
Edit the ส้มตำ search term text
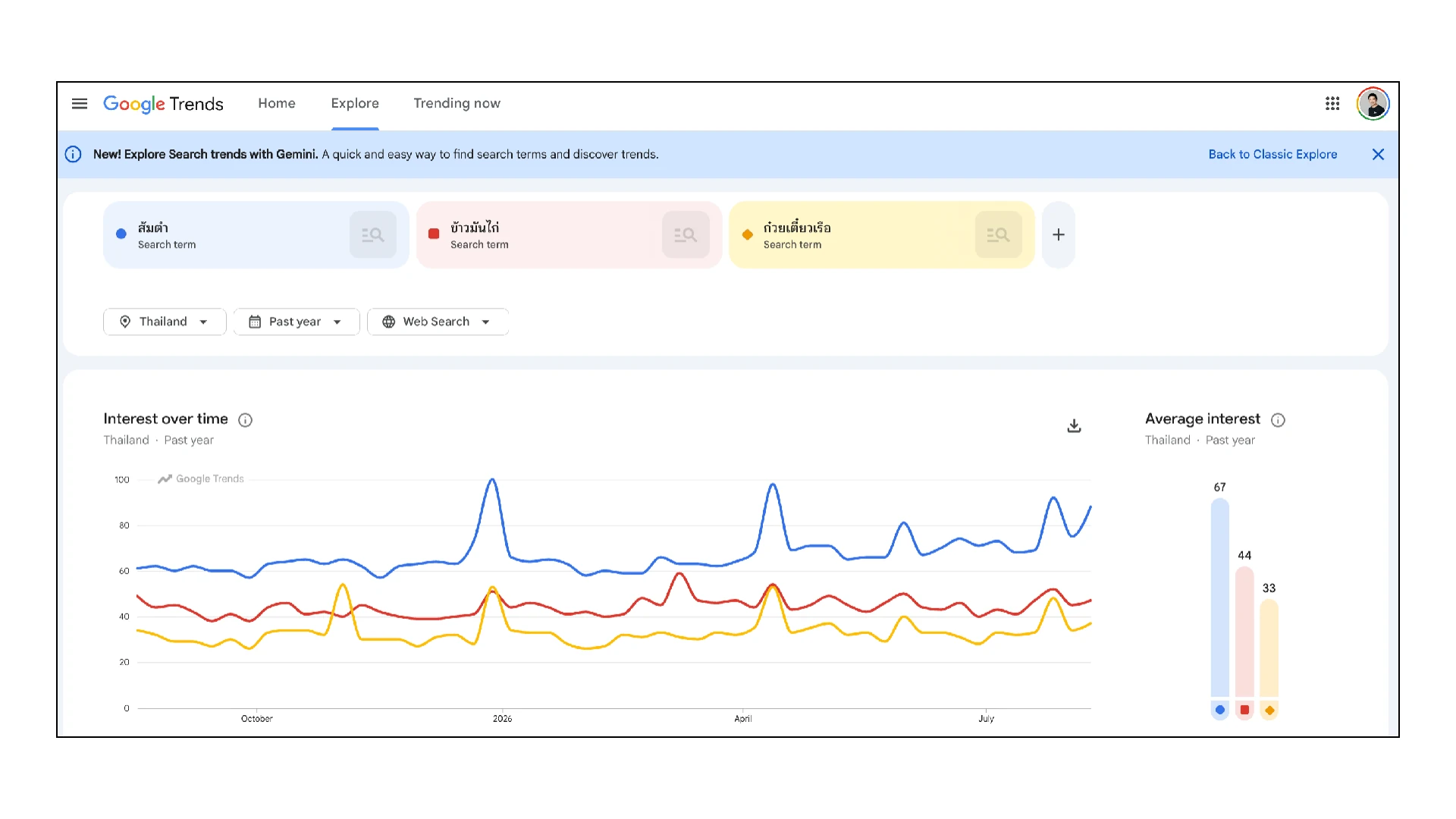click(153, 227)
